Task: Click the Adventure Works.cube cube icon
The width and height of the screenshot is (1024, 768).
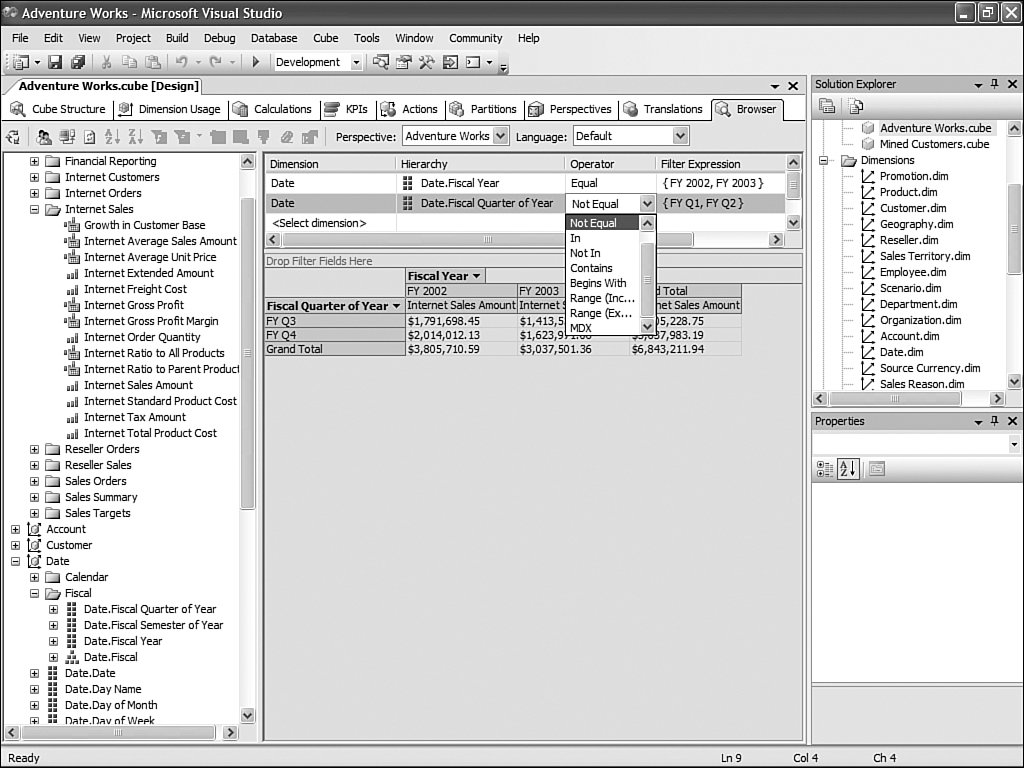Action: (868, 128)
